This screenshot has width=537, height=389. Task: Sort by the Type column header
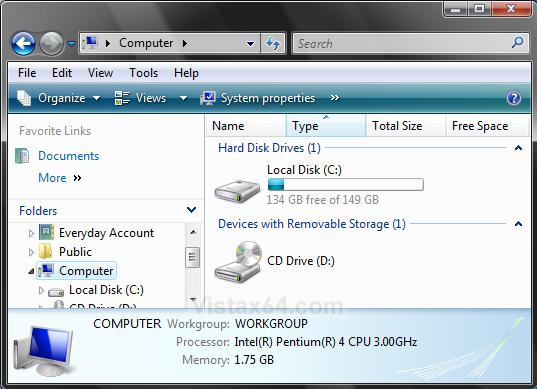326,126
